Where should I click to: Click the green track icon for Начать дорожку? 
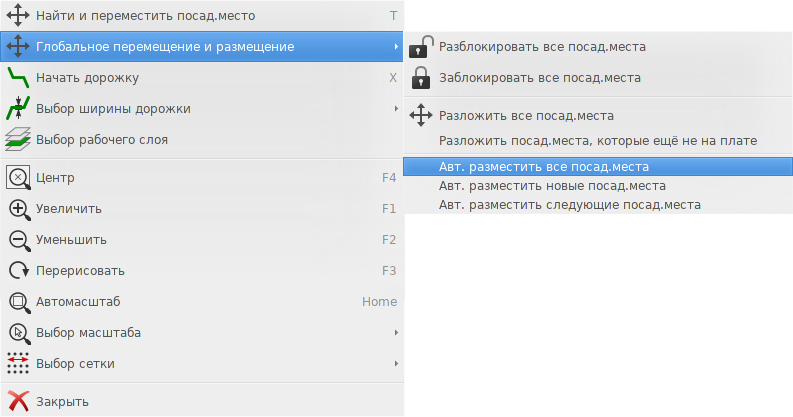tap(18, 78)
